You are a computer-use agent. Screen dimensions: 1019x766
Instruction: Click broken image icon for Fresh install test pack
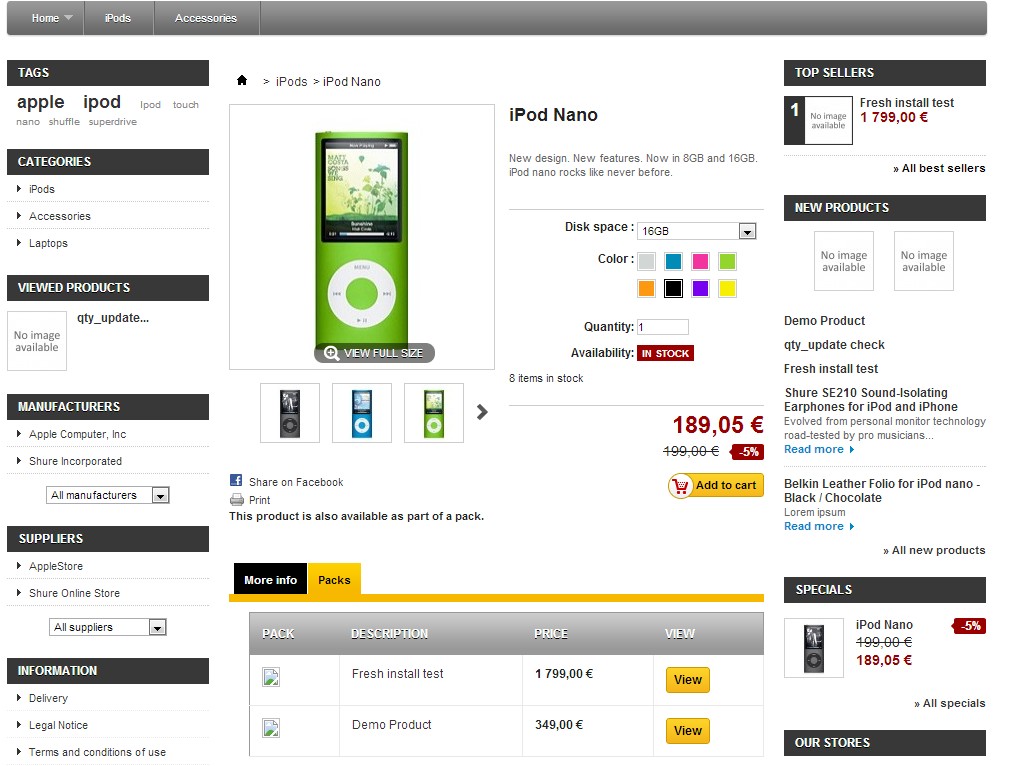point(271,677)
